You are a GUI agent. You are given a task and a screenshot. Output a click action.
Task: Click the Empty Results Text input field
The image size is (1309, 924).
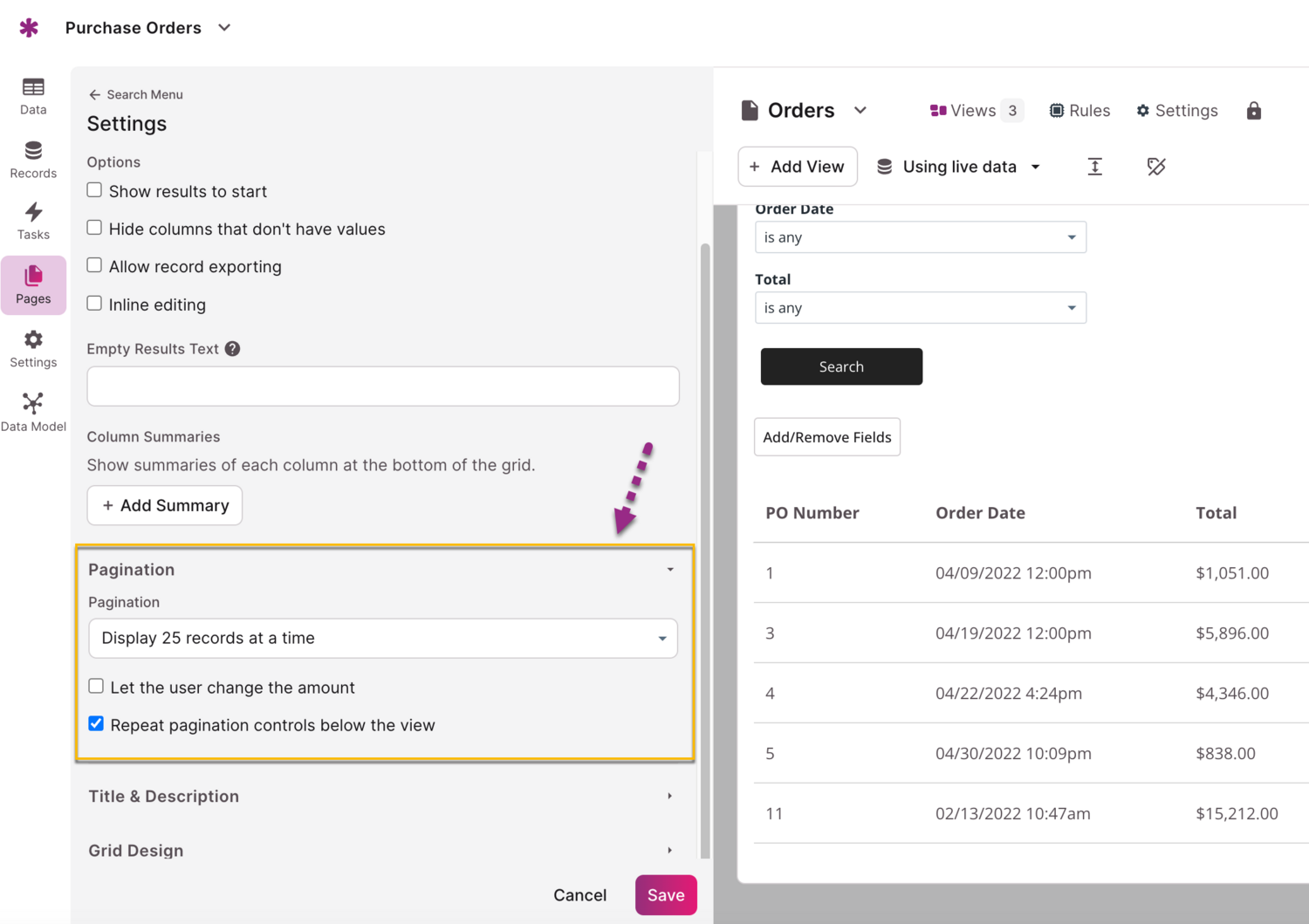382,387
